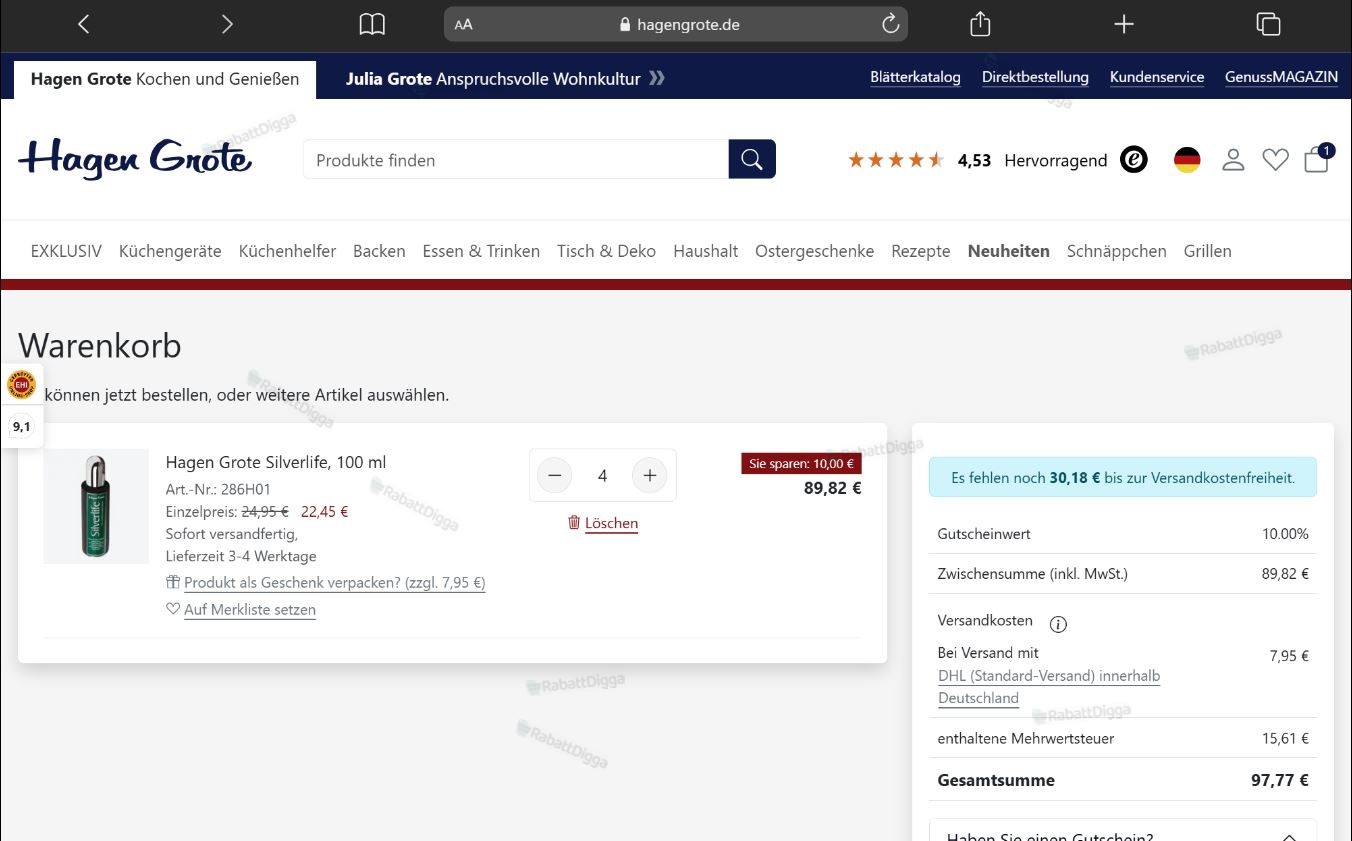1352x841 pixels.
Task: Open Safari bookmarks book icon
Action: click(x=372, y=24)
